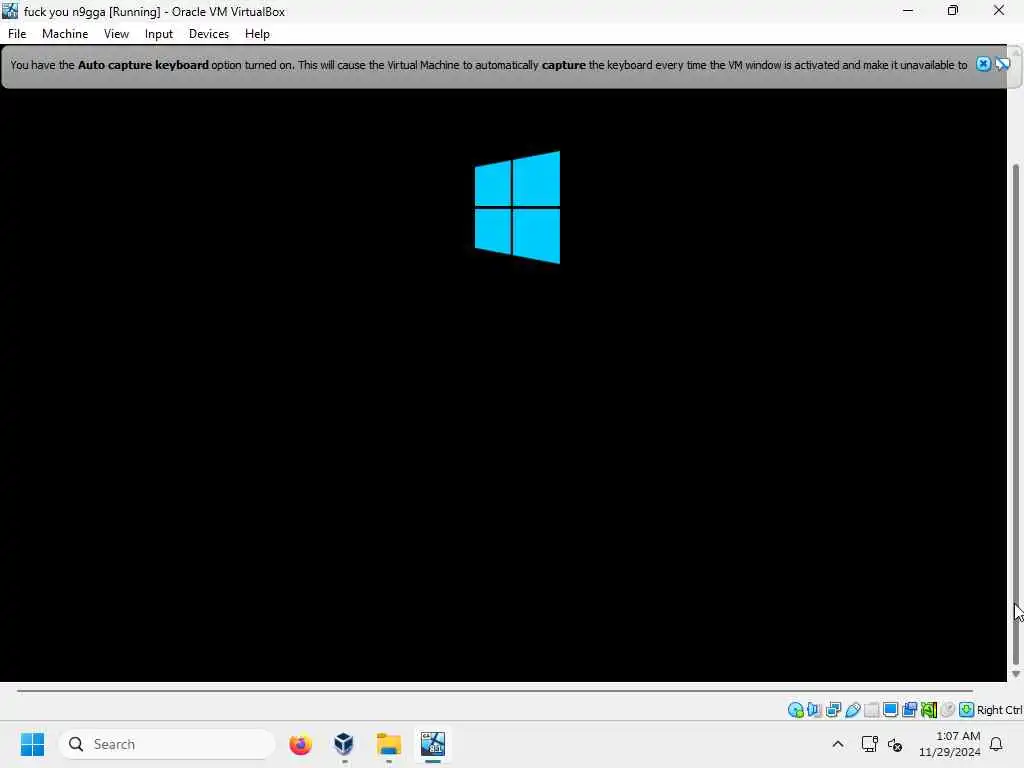Open VirtualBox Manager from the taskbar

(344, 744)
